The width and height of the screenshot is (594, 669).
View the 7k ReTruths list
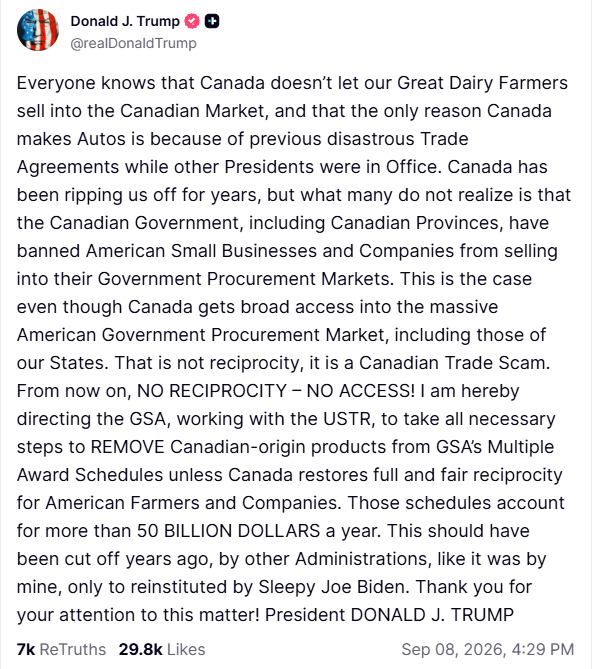tap(61, 649)
